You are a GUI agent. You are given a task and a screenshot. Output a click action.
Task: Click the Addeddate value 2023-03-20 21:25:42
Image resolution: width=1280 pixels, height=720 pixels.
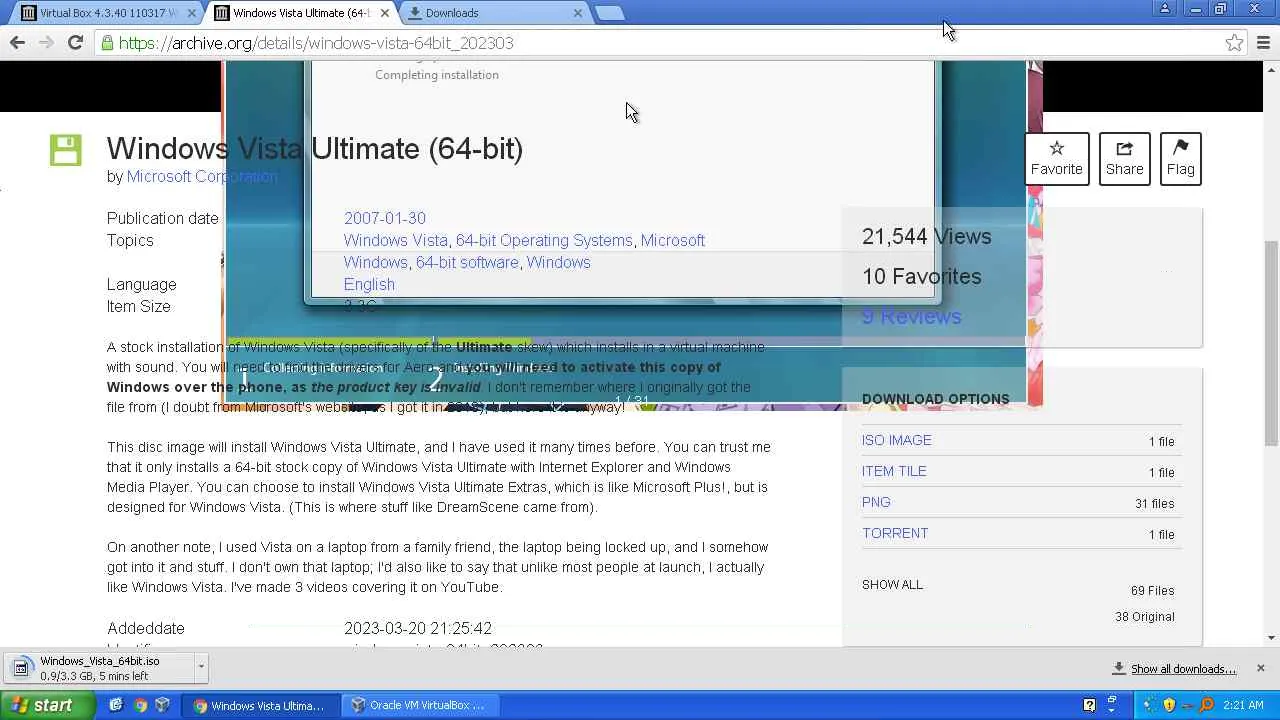point(418,628)
